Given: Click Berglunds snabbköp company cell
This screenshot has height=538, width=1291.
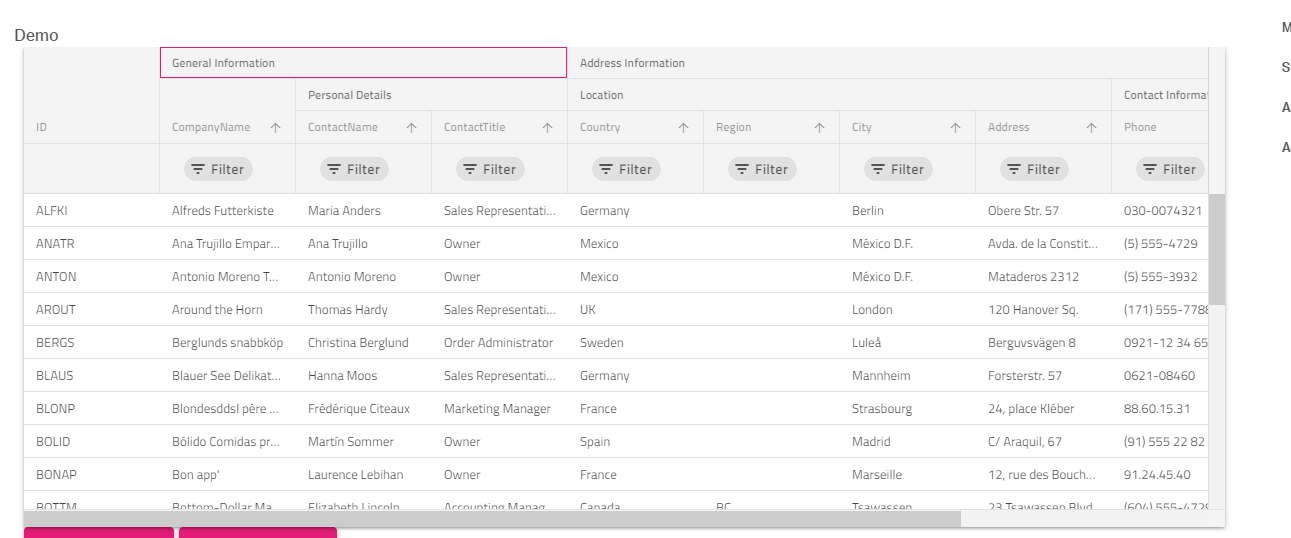Looking at the screenshot, I should pyautogui.click(x=227, y=343).
